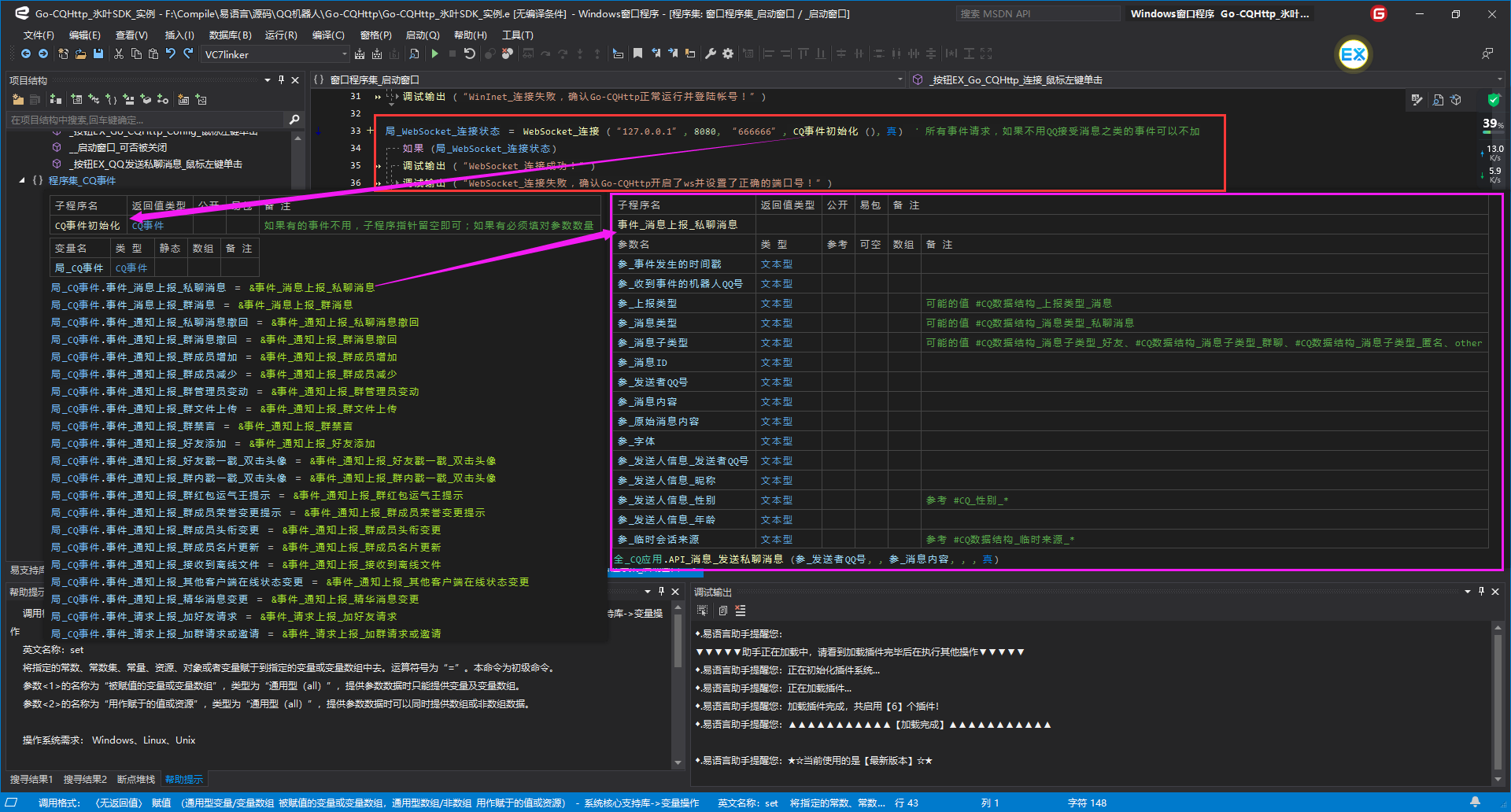Click the first folder icon in project structure toolbar
Image resolution: width=1511 pixels, height=812 pixels.
point(18,99)
